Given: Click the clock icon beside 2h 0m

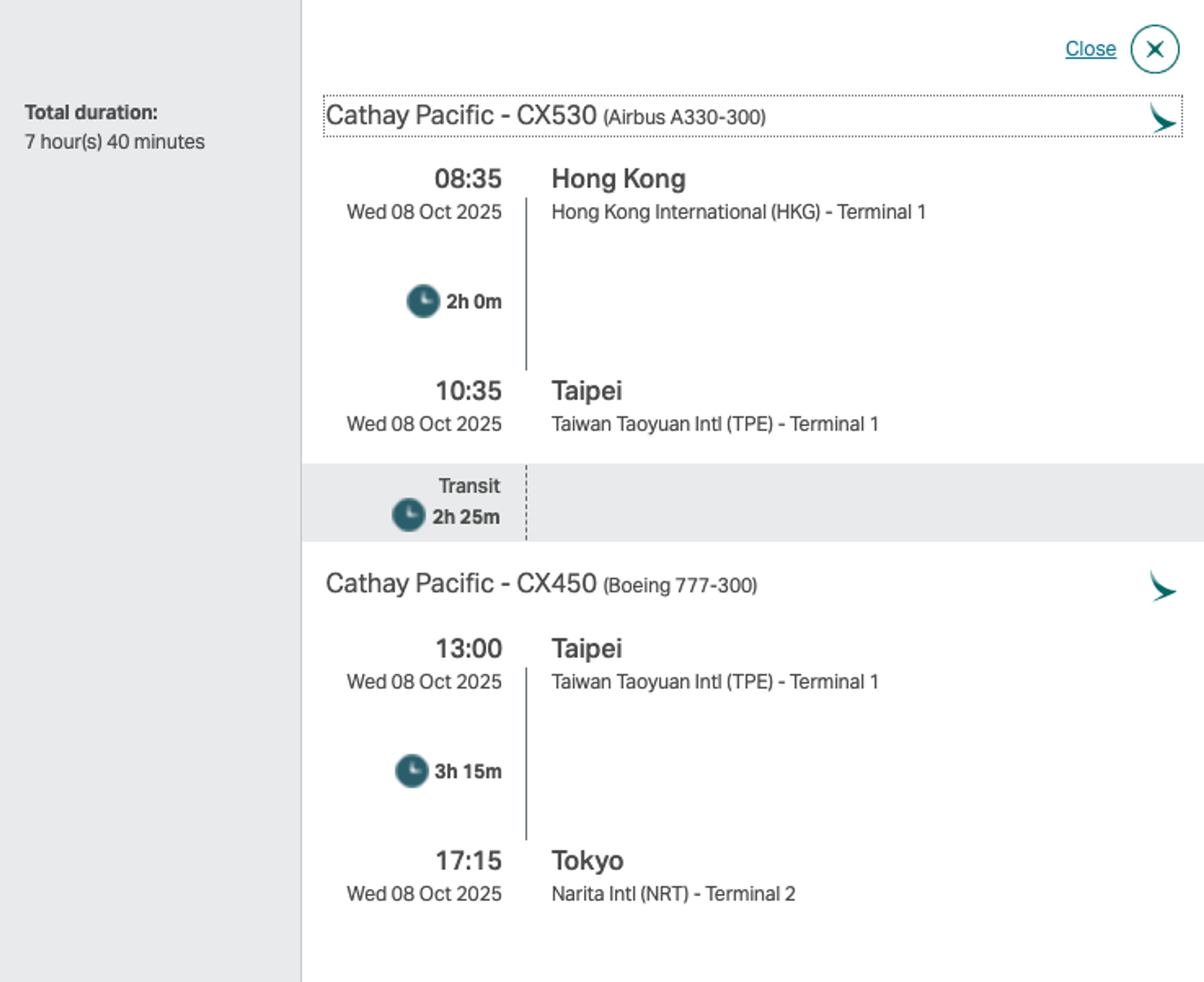Looking at the screenshot, I should click(x=423, y=301).
